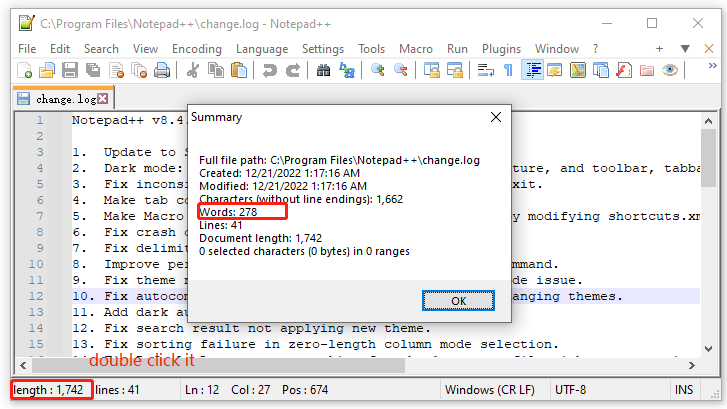
Task: Click OK in the Summary dialog
Action: click(458, 301)
